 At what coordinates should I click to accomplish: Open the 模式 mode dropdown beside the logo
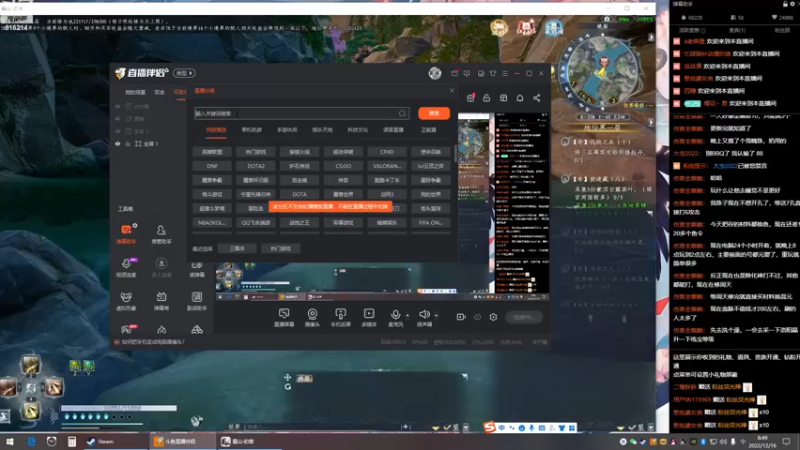coord(184,73)
